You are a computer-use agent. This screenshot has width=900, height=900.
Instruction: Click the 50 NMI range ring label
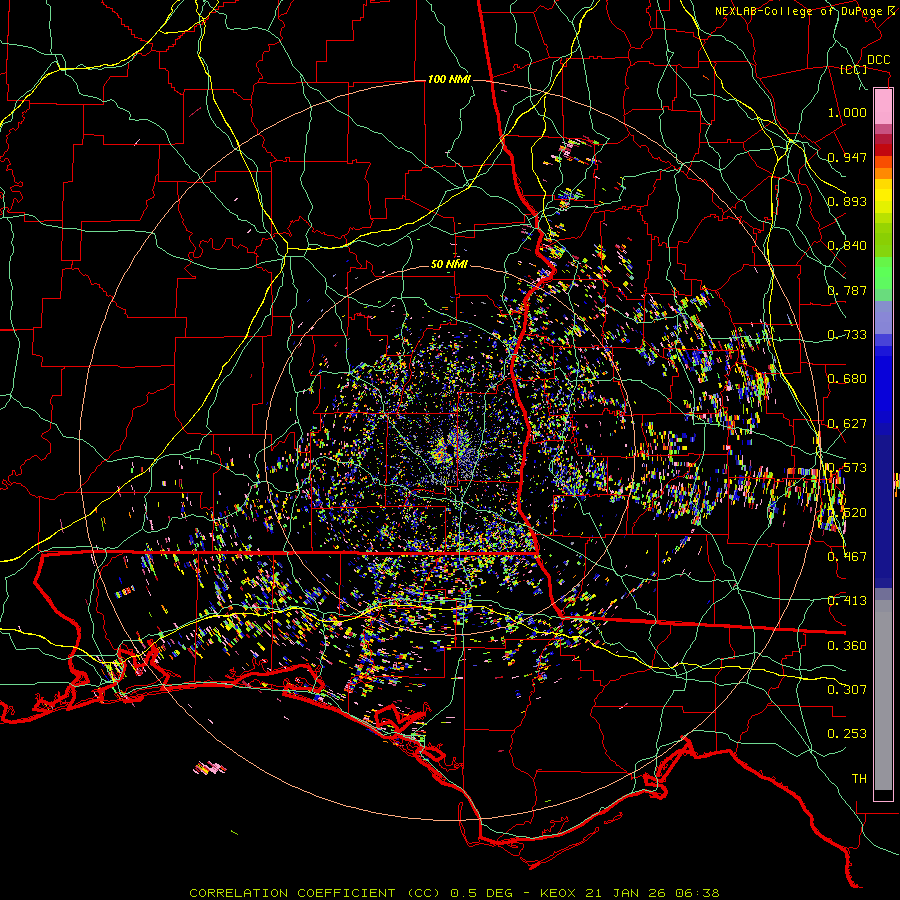tap(449, 265)
